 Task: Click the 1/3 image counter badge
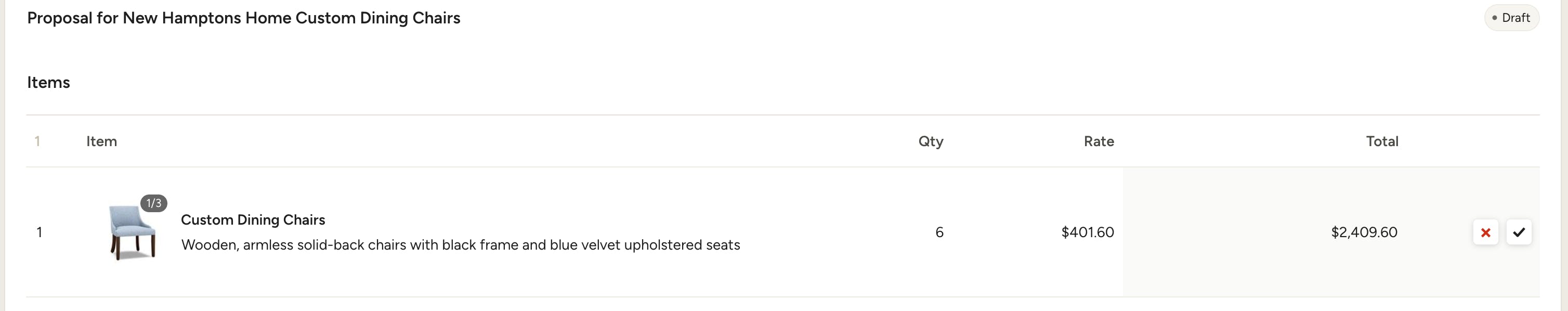[x=154, y=203]
